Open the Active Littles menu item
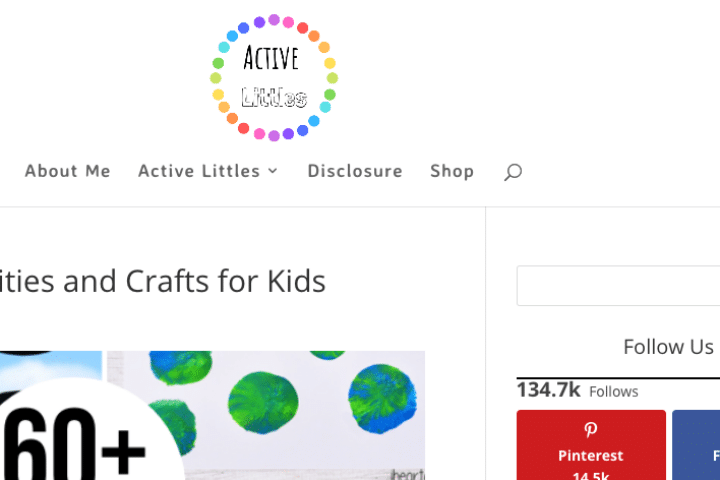The width and height of the screenshot is (720, 480). tap(199, 171)
